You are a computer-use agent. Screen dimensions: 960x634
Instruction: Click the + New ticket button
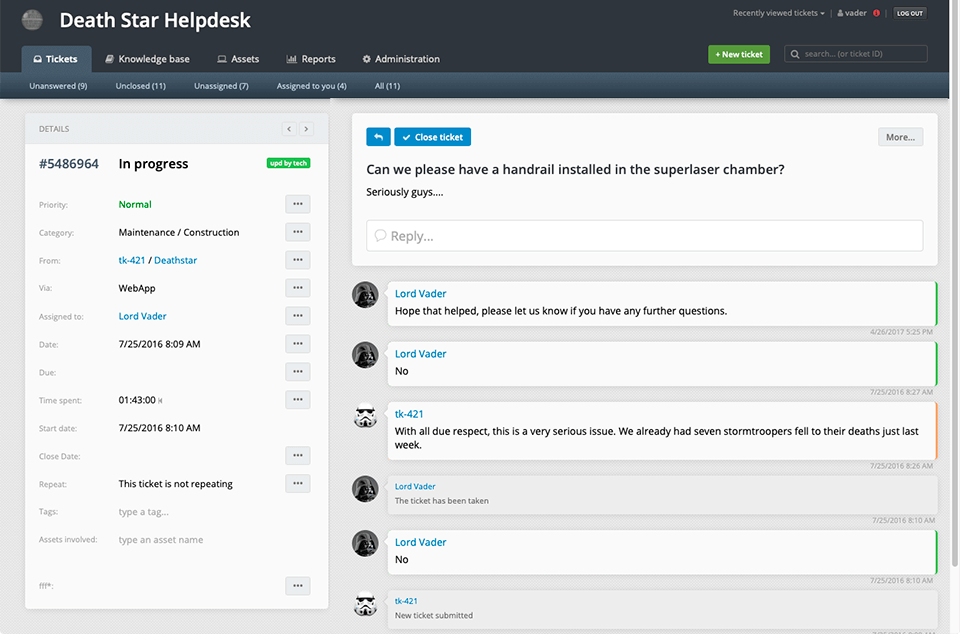tap(739, 53)
